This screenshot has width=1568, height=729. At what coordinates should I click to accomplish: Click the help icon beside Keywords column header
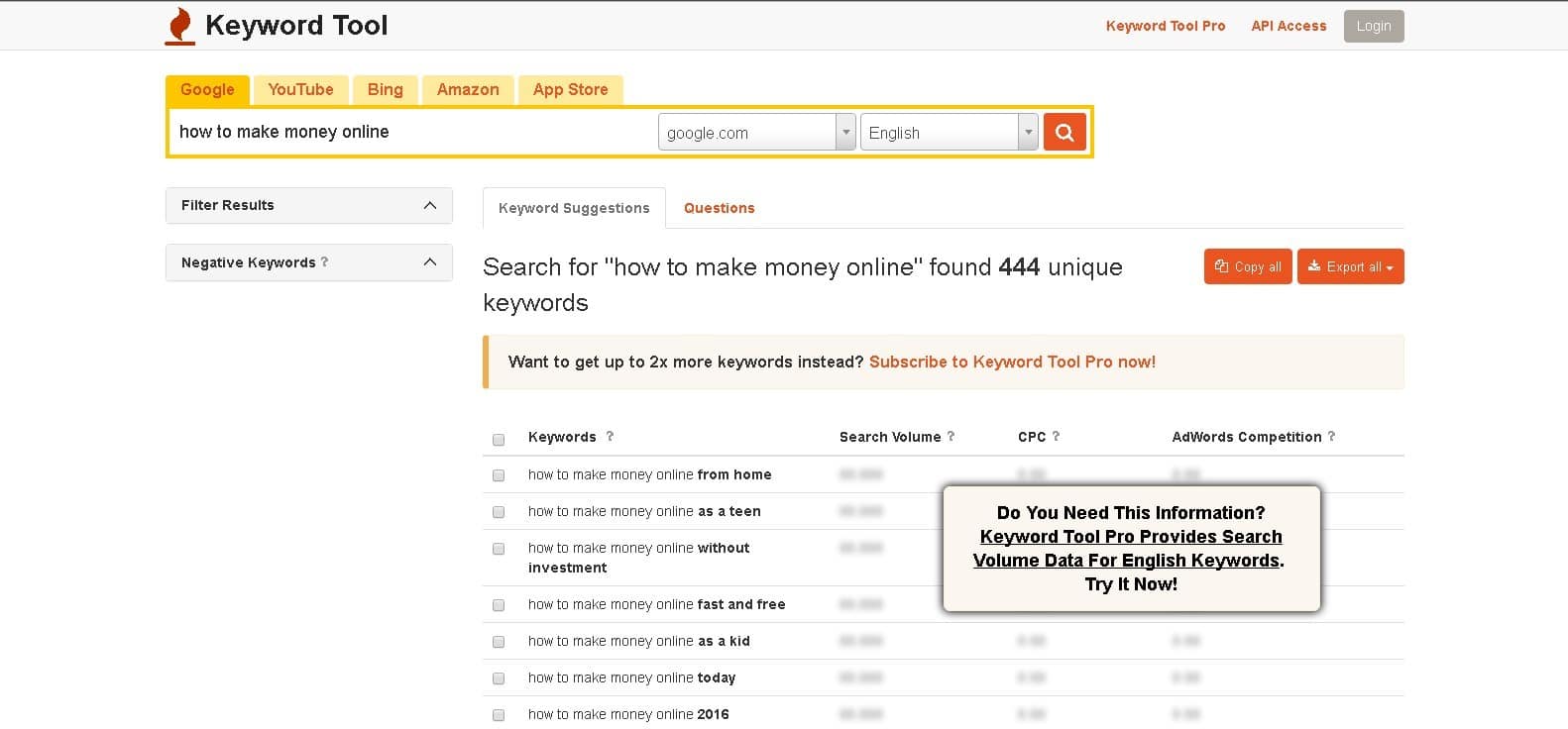[610, 436]
